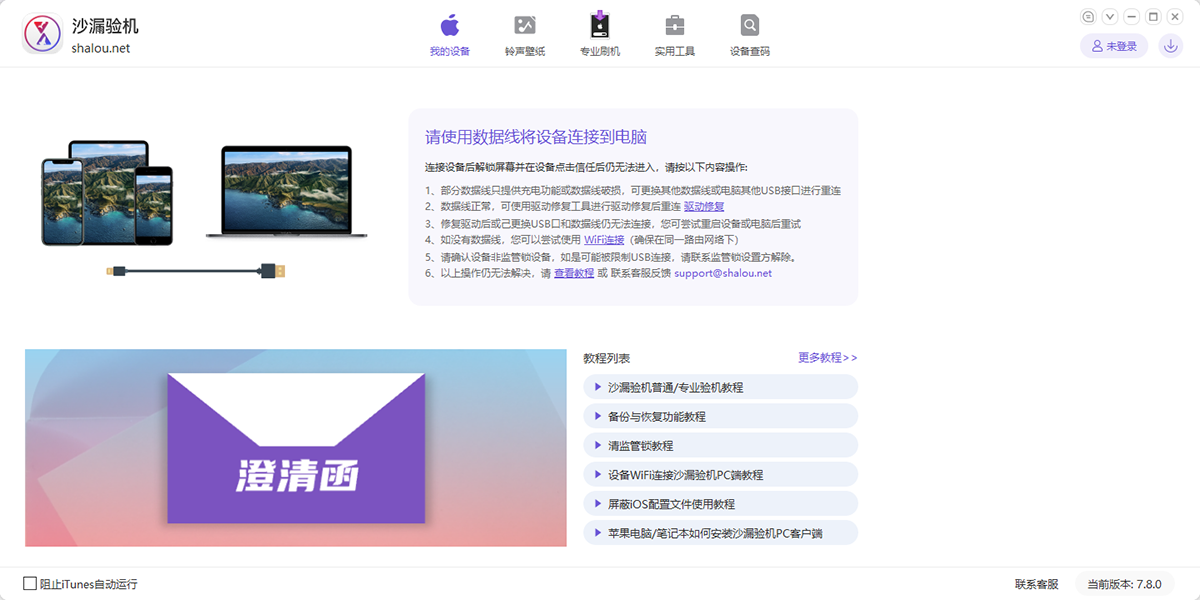
Task: Open the feedback message bubble icon
Action: click(x=1089, y=17)
